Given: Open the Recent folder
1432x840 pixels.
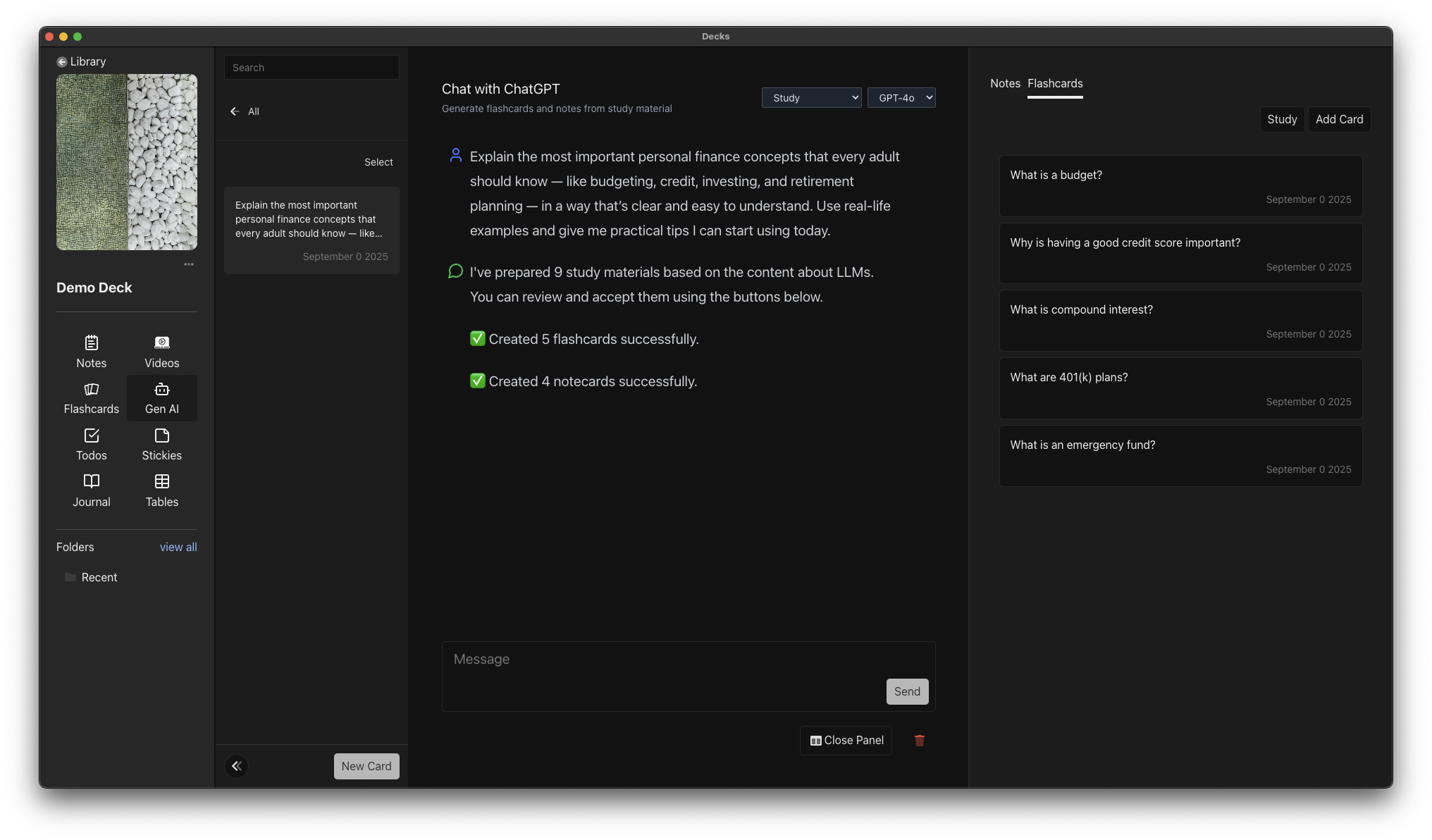Looking at the screenshot, I should (99, 578).
